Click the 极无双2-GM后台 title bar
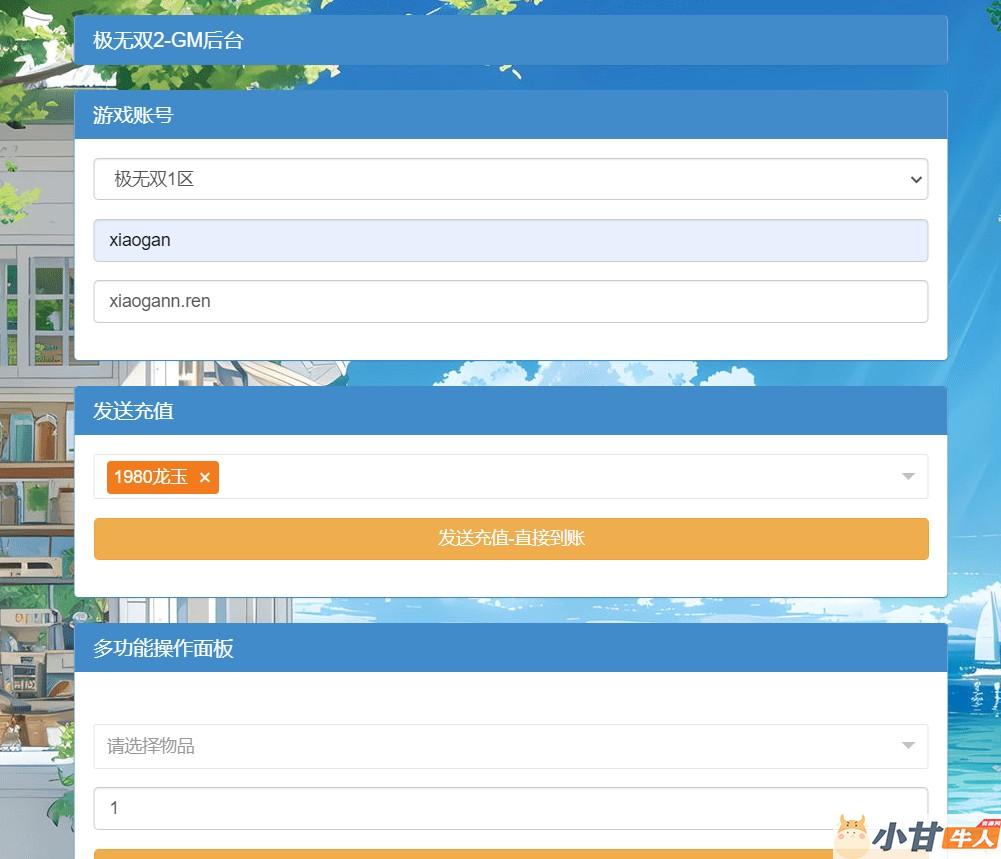Image resolution: width=1001 pixels, height=859 pixels. (510, 41)
